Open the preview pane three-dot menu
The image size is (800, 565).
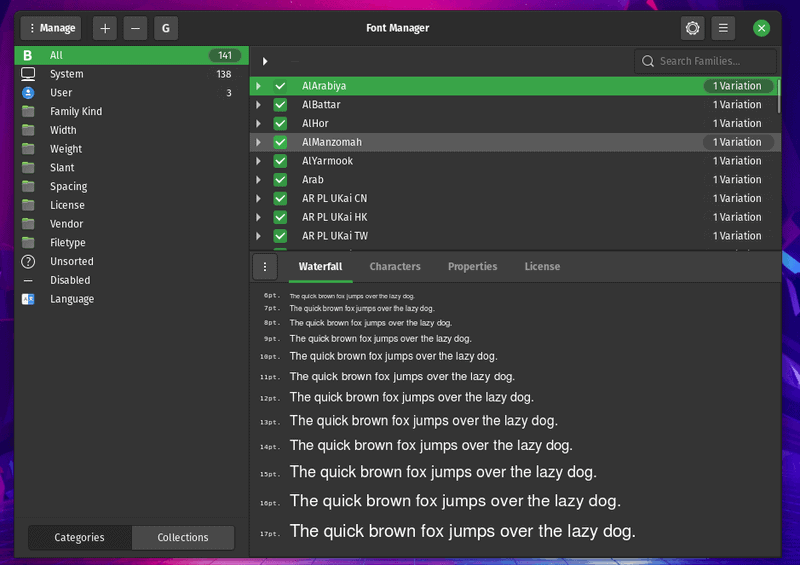point(264,267)
